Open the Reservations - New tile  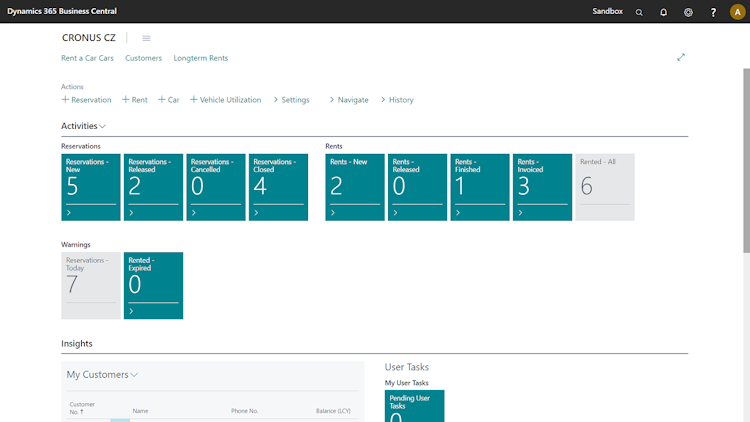(91, 187)
